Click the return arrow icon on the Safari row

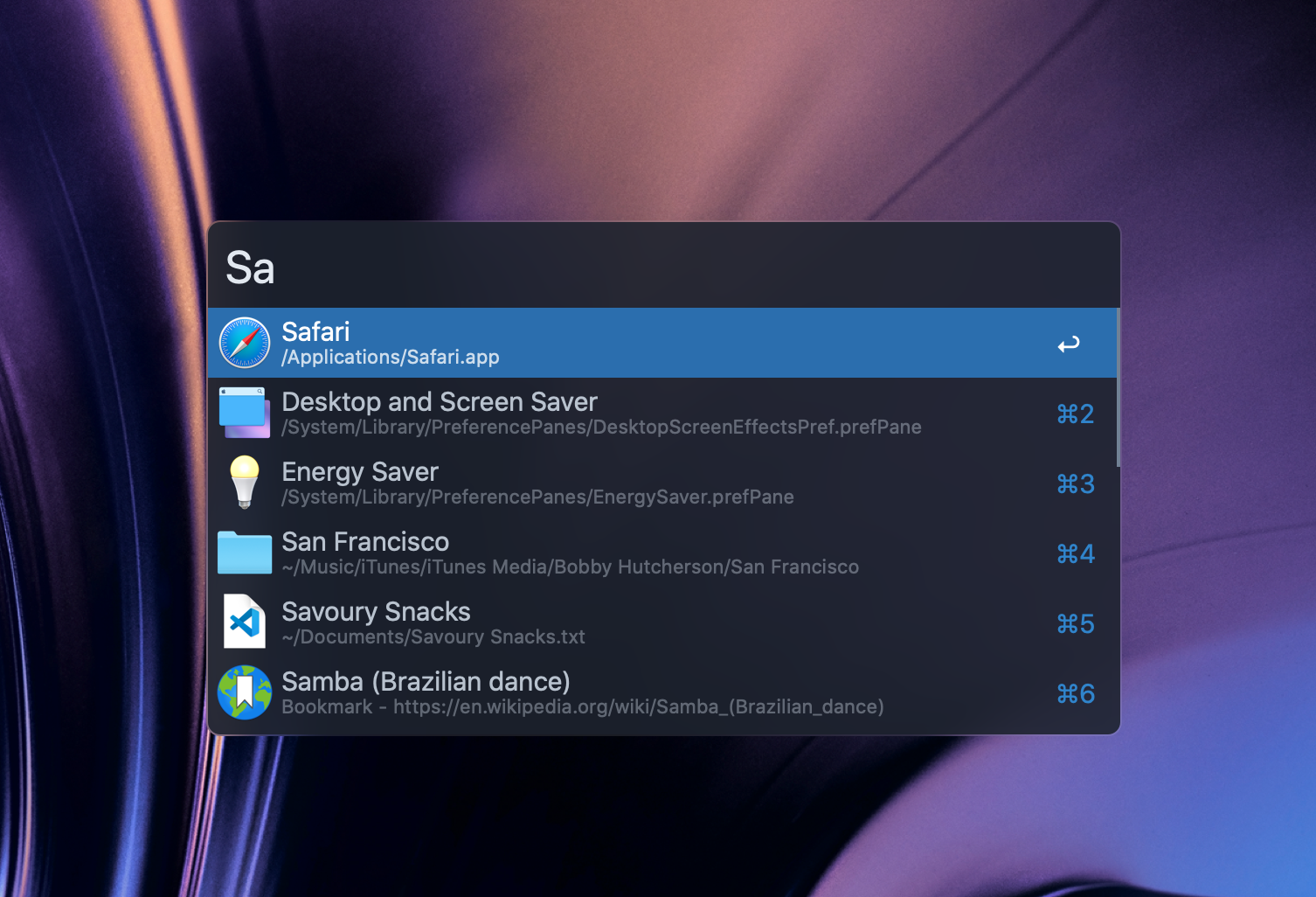pyautogui.click(x=1069, y=344)
